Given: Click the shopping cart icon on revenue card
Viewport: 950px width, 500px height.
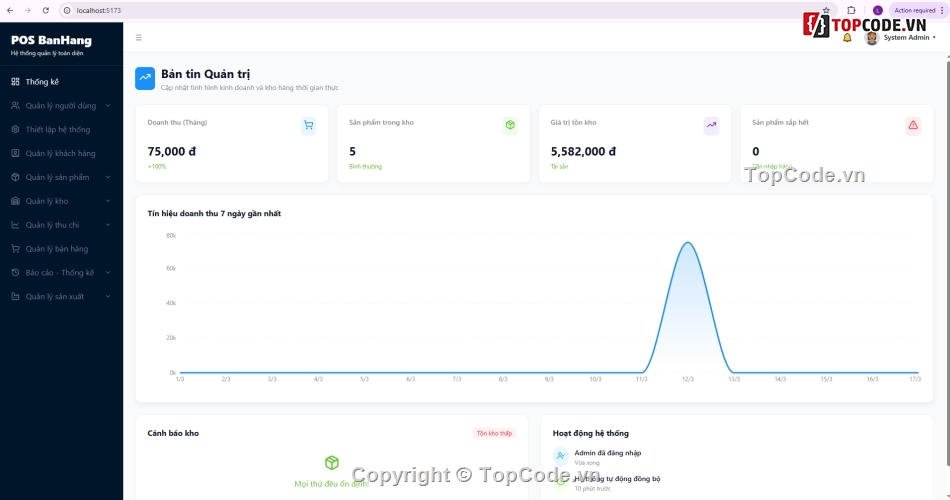Looking at the screenshot, I should point(308,126).
